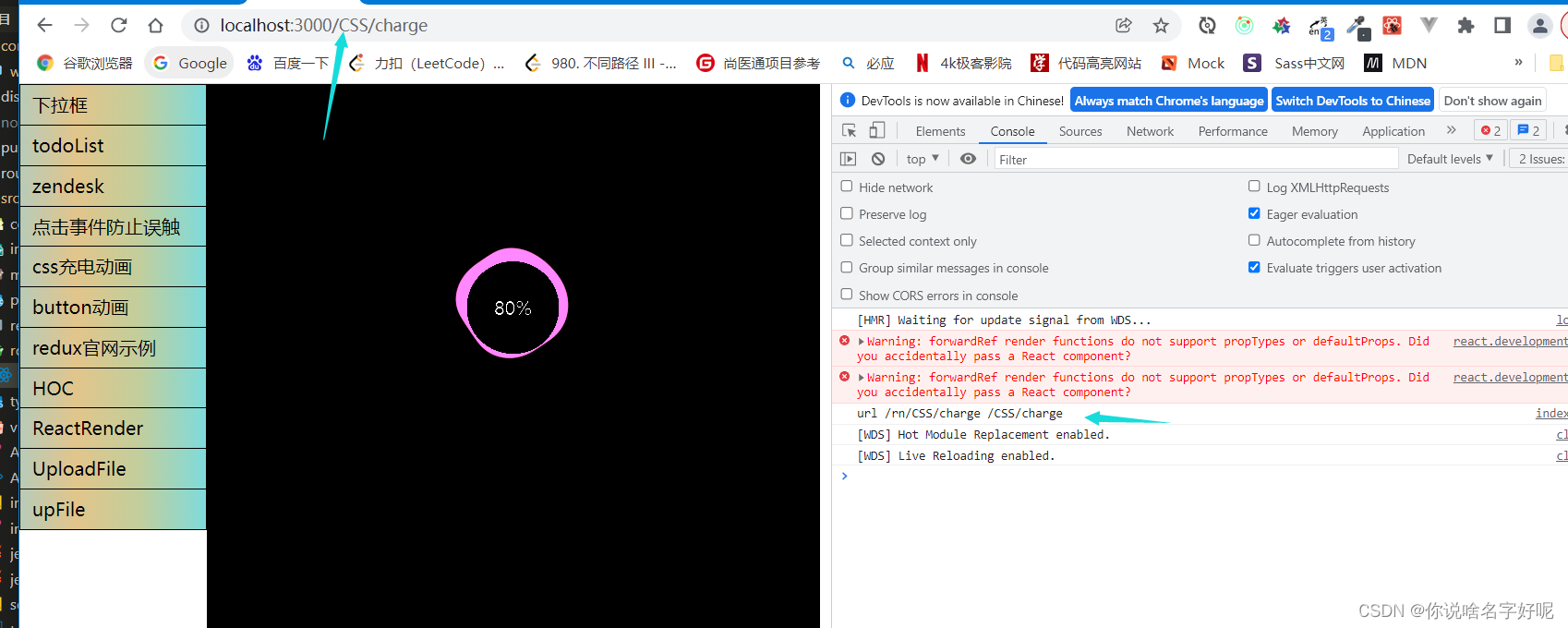Enable Selected context only checkbox
Viewport: 1568px width, 628px height.
click(x=847, y=240)
